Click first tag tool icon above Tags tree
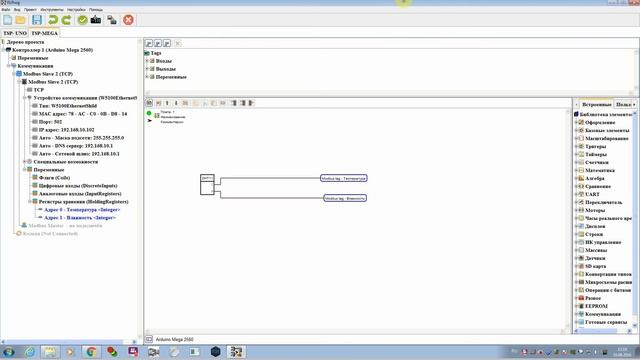The height and width of the screenshot is (360, 640). tap(149, 43)
